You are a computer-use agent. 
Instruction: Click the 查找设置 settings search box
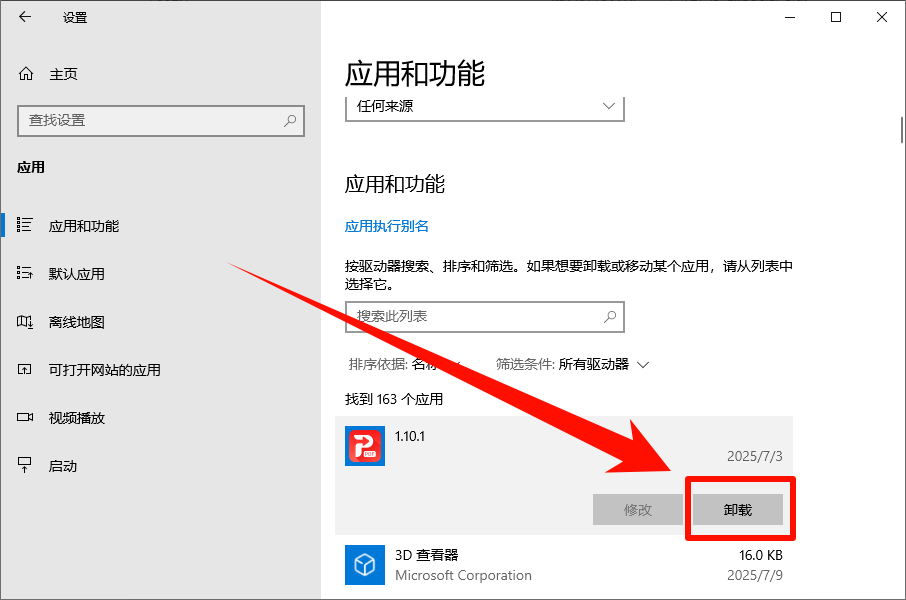(x=160, y=120)
